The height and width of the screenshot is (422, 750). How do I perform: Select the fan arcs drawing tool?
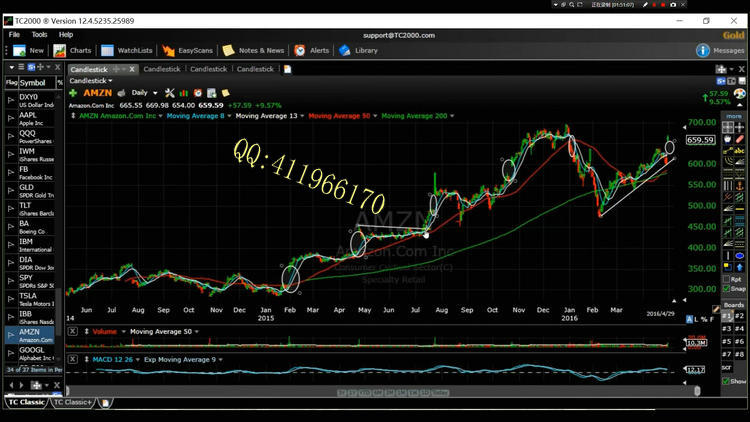point(728,162)
